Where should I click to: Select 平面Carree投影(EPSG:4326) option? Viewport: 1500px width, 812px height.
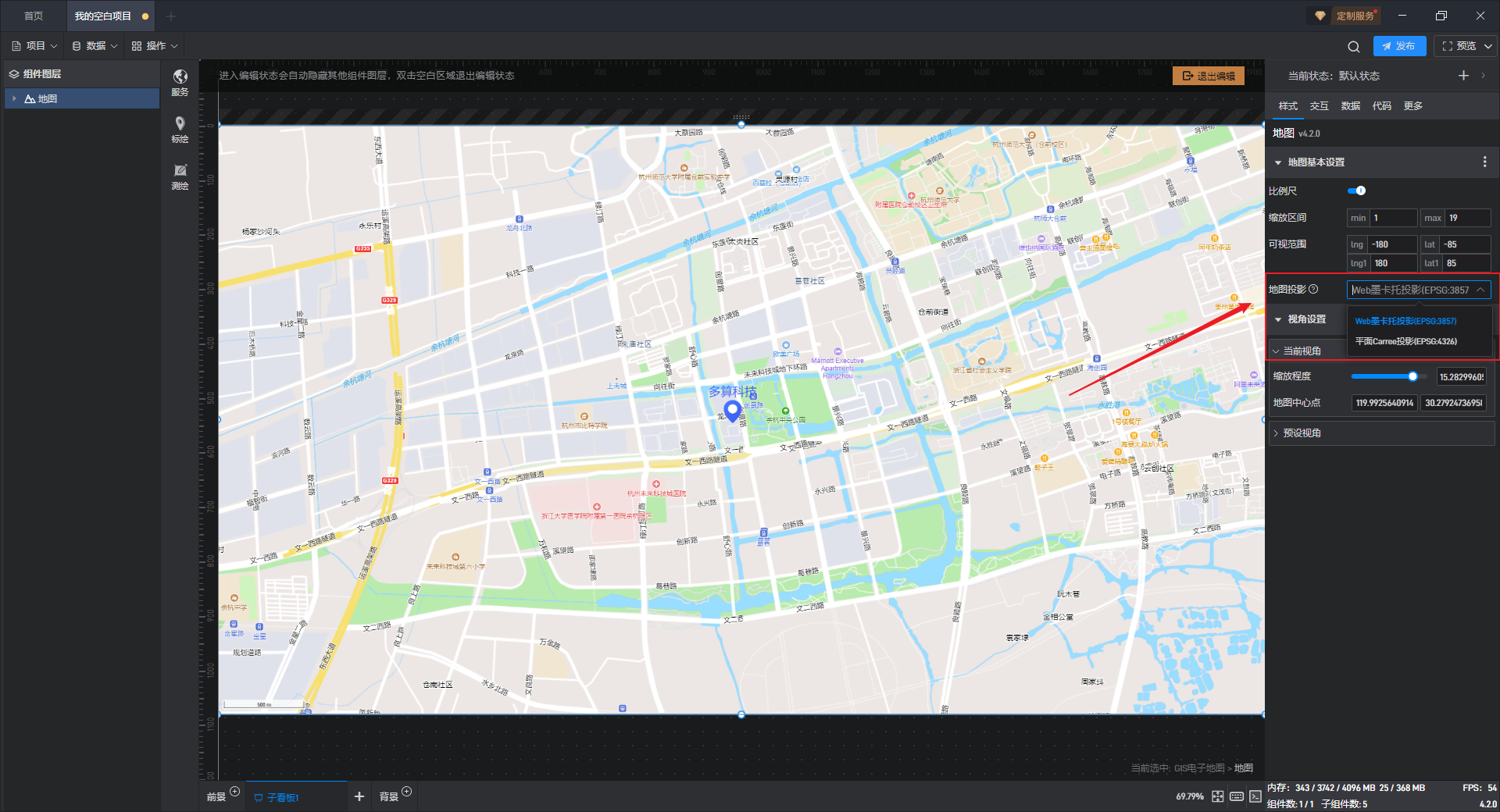(1405, 341)
